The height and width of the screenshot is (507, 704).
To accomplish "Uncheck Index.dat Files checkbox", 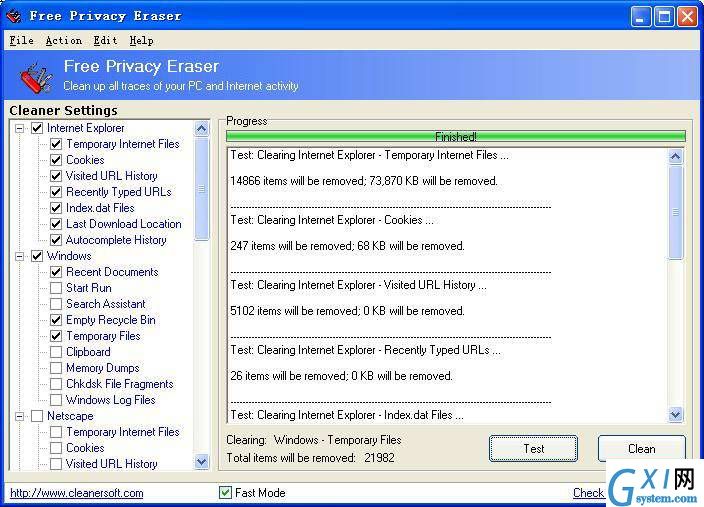I will (56, 208).
